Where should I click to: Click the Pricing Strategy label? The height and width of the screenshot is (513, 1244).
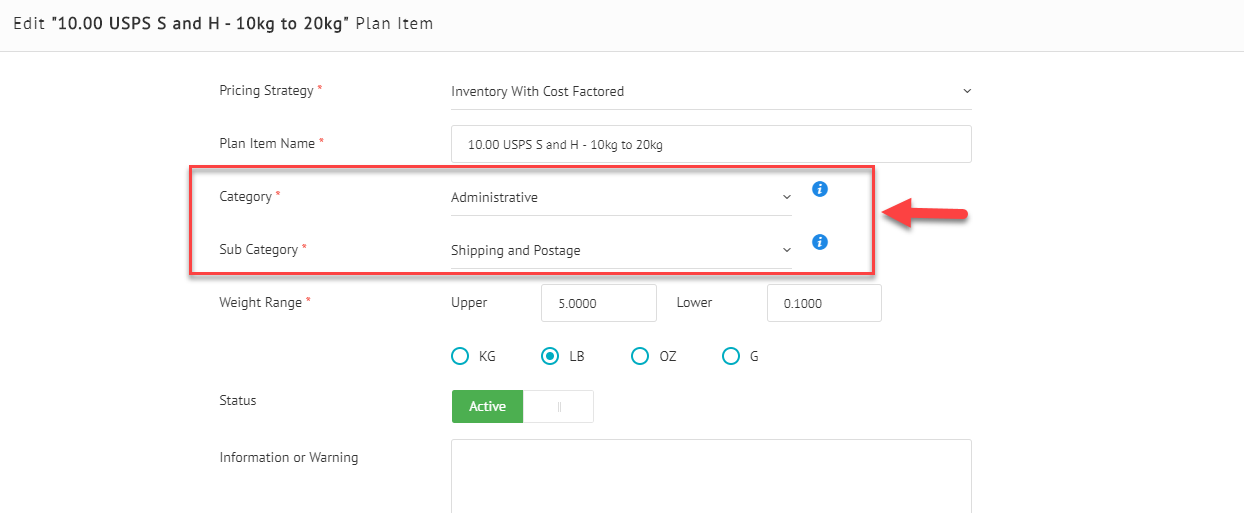267,90
